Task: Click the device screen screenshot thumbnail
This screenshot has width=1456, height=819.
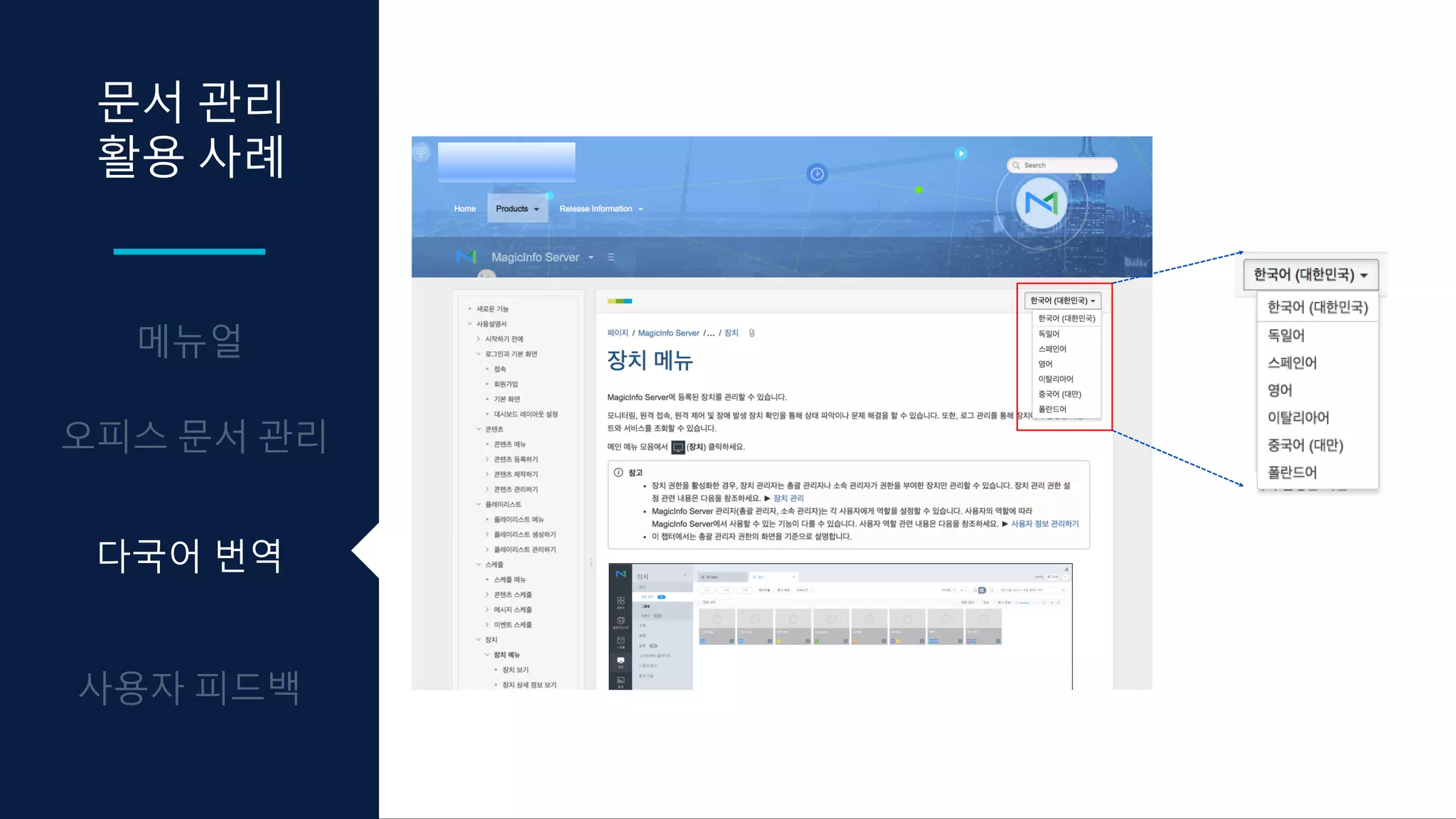Action: (840, 626)
